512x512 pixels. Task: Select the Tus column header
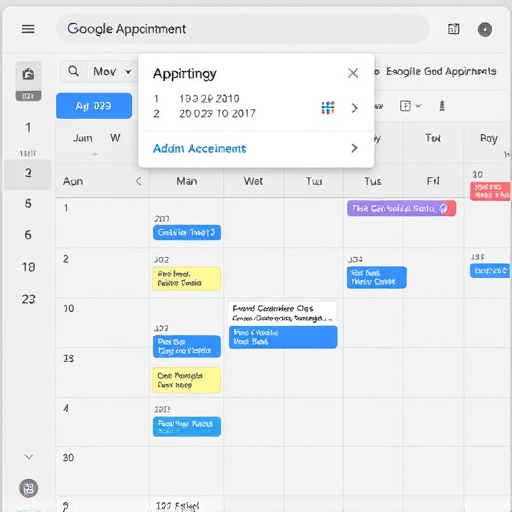(373, 181)
